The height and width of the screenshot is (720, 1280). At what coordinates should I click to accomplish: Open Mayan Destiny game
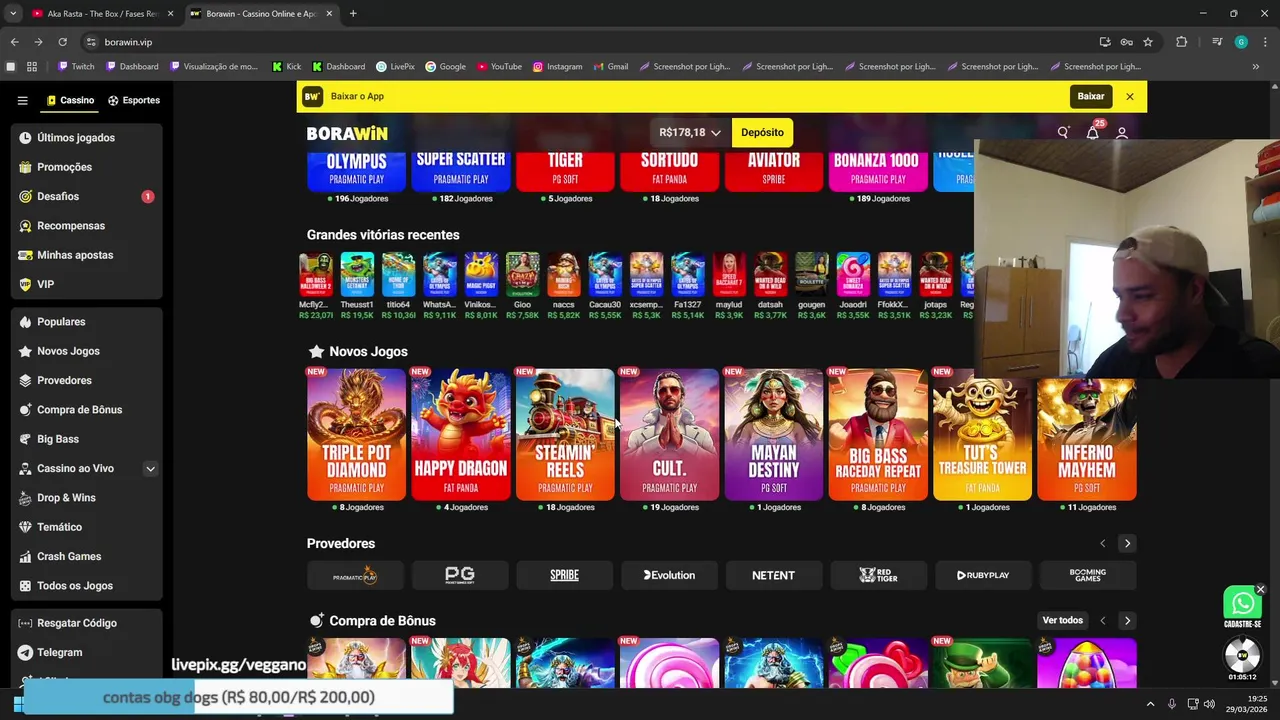(774, 434)
